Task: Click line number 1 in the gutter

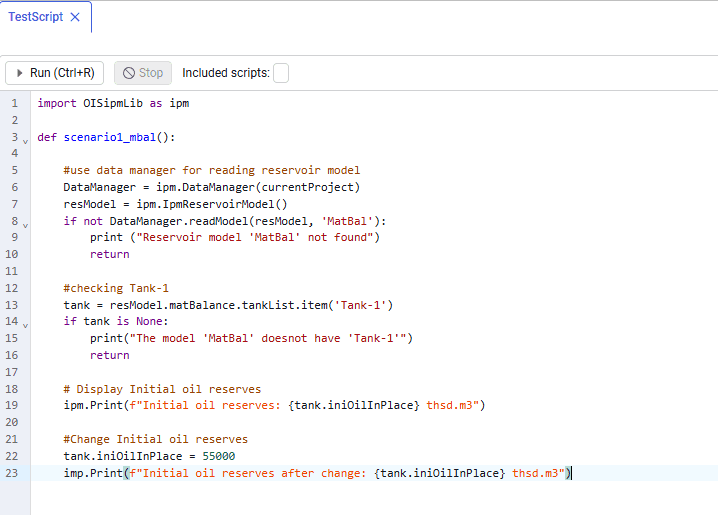Action: pyautogui.click(x=15, y=103)
